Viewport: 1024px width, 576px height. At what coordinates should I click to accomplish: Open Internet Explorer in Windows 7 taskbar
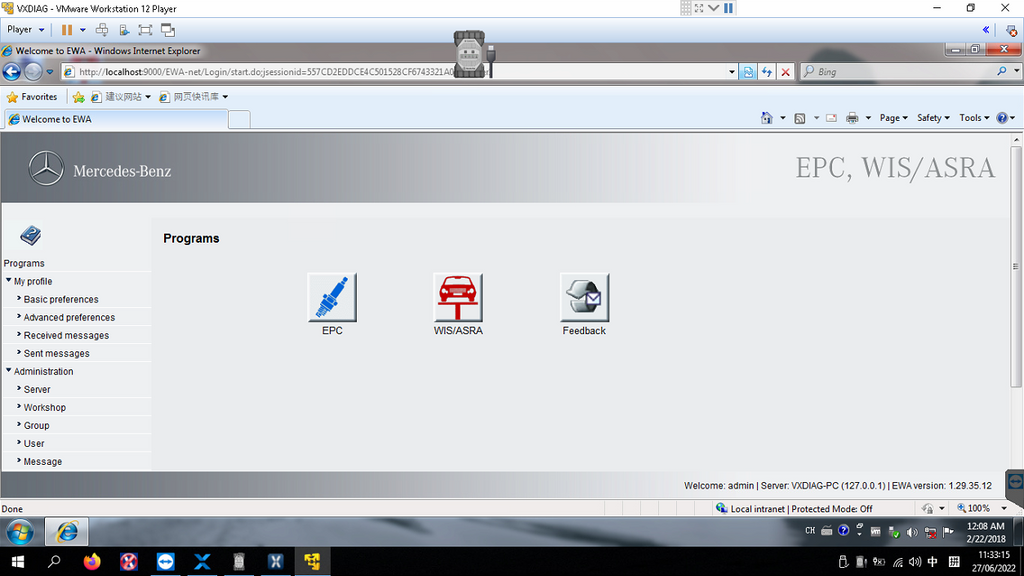pos(67,531)
